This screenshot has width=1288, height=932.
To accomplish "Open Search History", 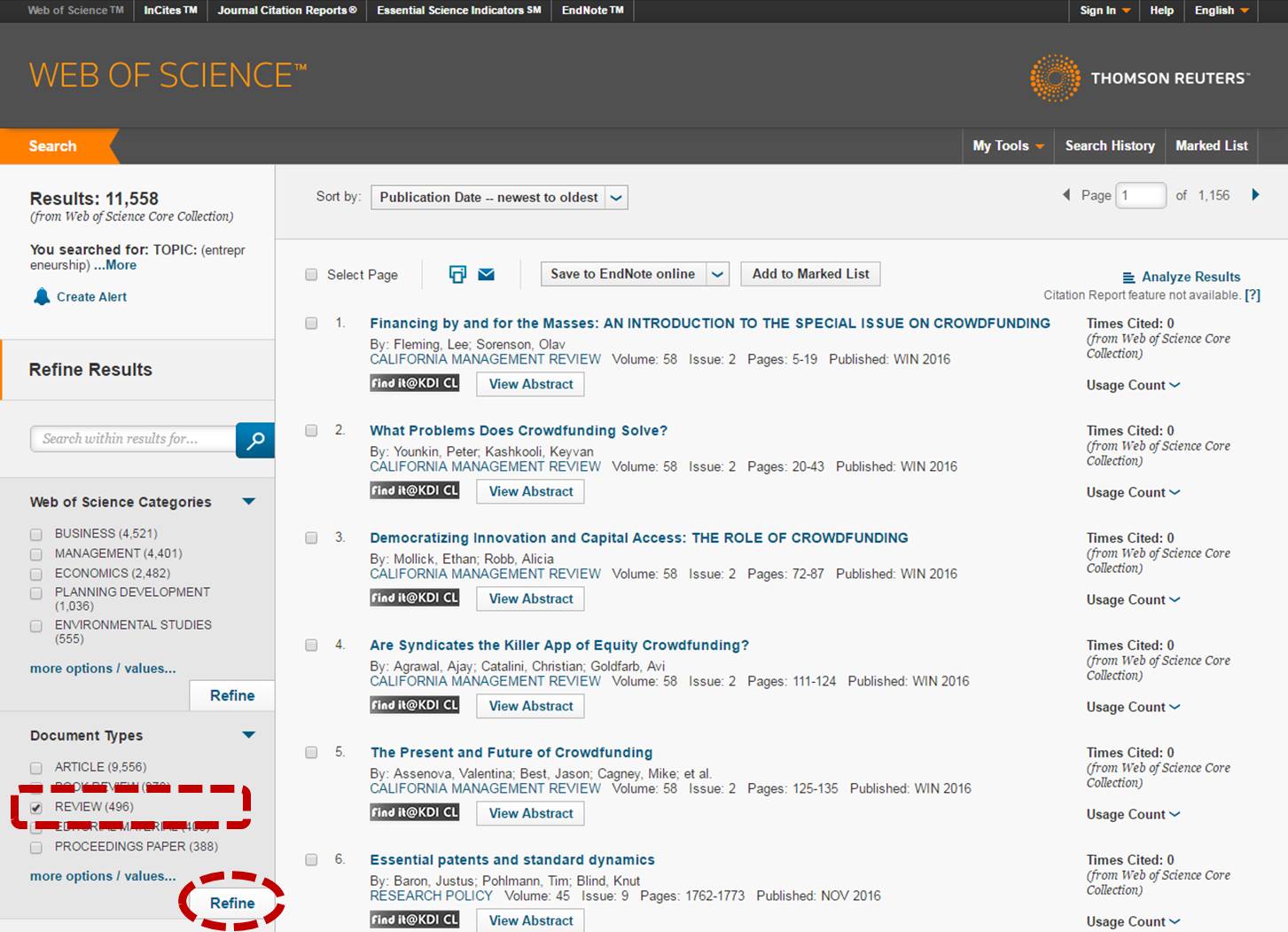I will 1110,146.
